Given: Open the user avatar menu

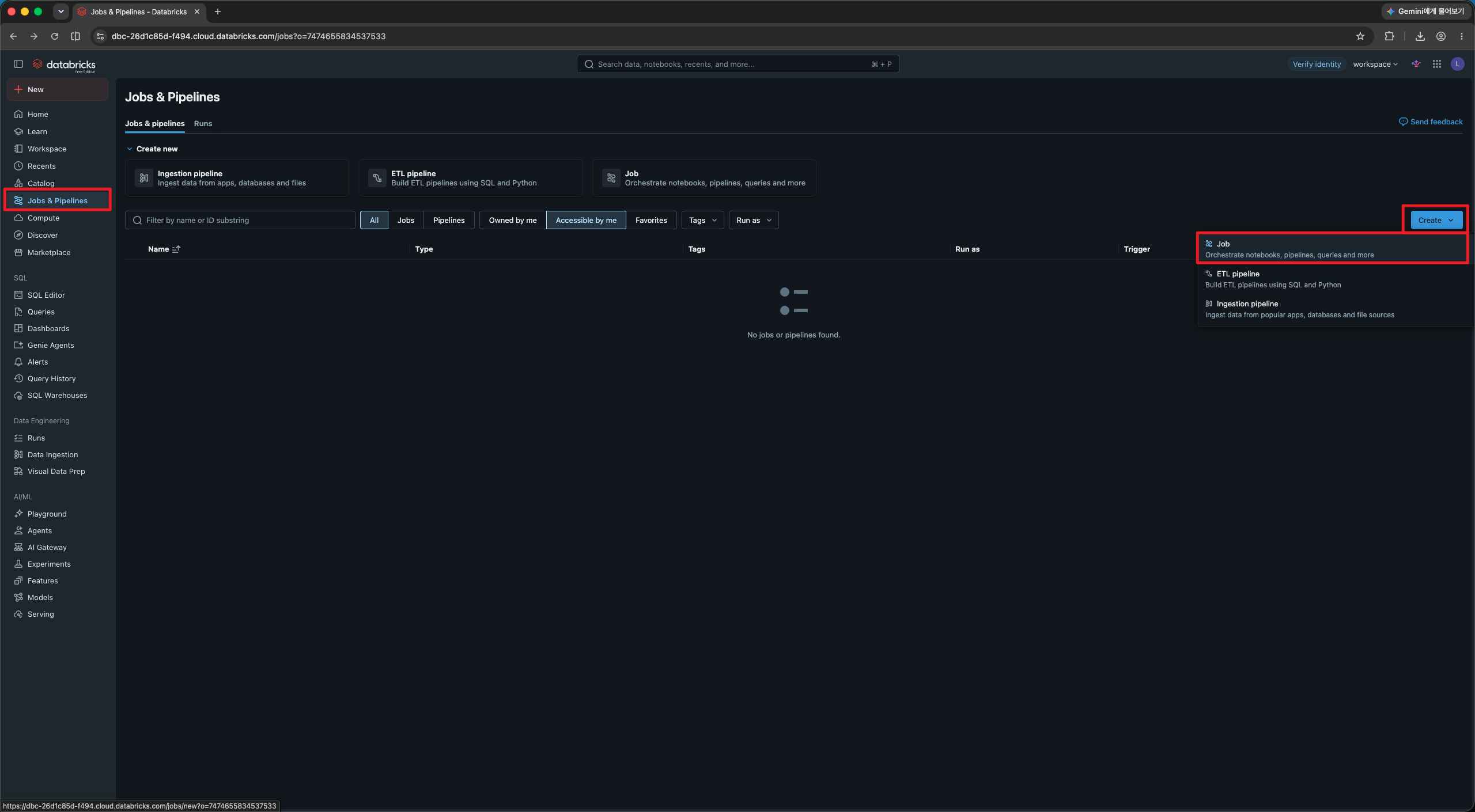Looking at the screenshot, I should (1458, 64).
